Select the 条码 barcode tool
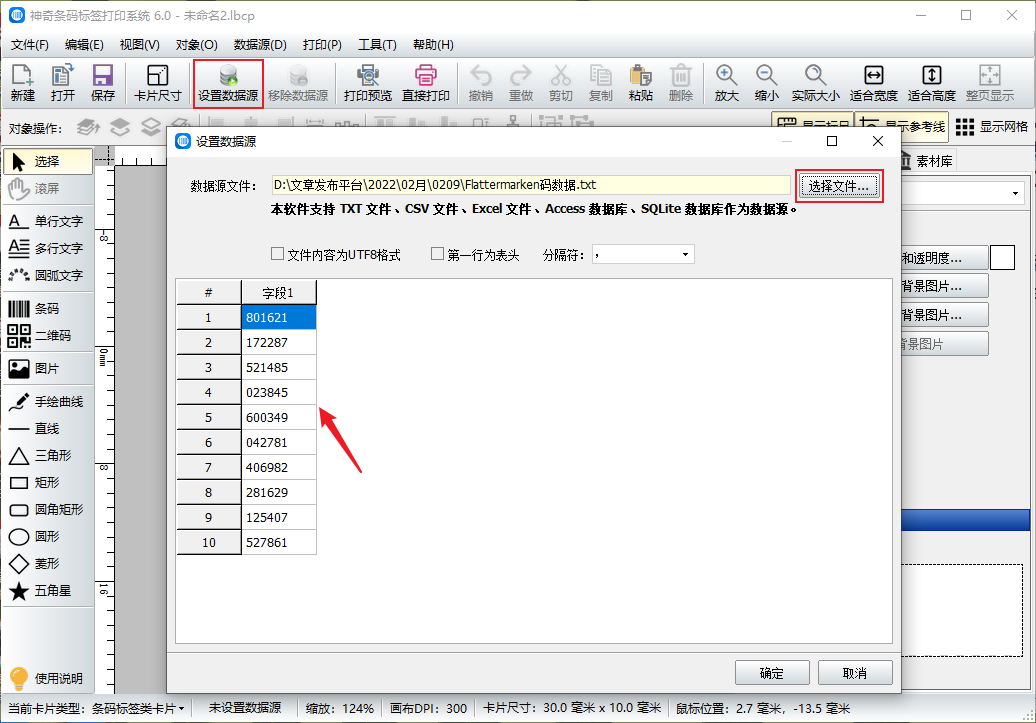 [48, 309]
